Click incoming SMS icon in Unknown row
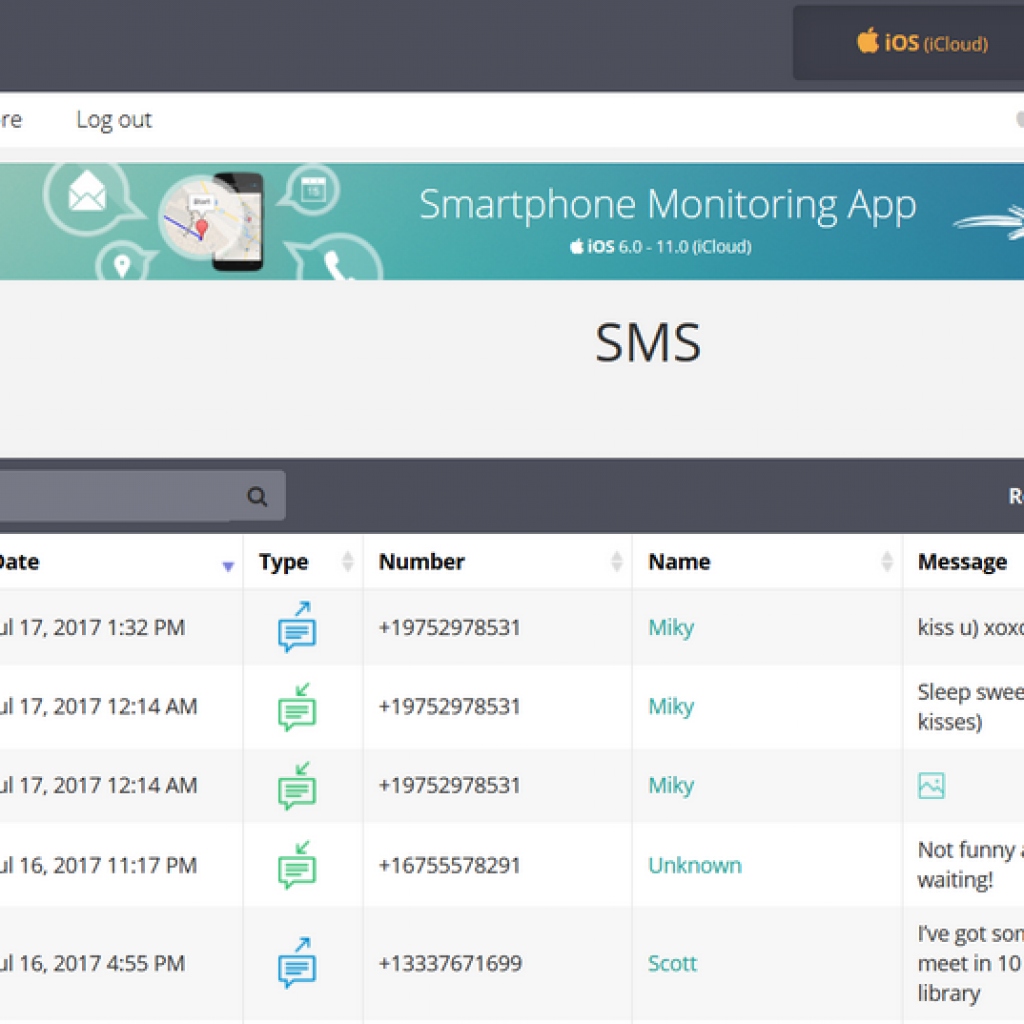Viewport: 1024px width, 1024px height. pyautogui.click(x=297, y=865)
